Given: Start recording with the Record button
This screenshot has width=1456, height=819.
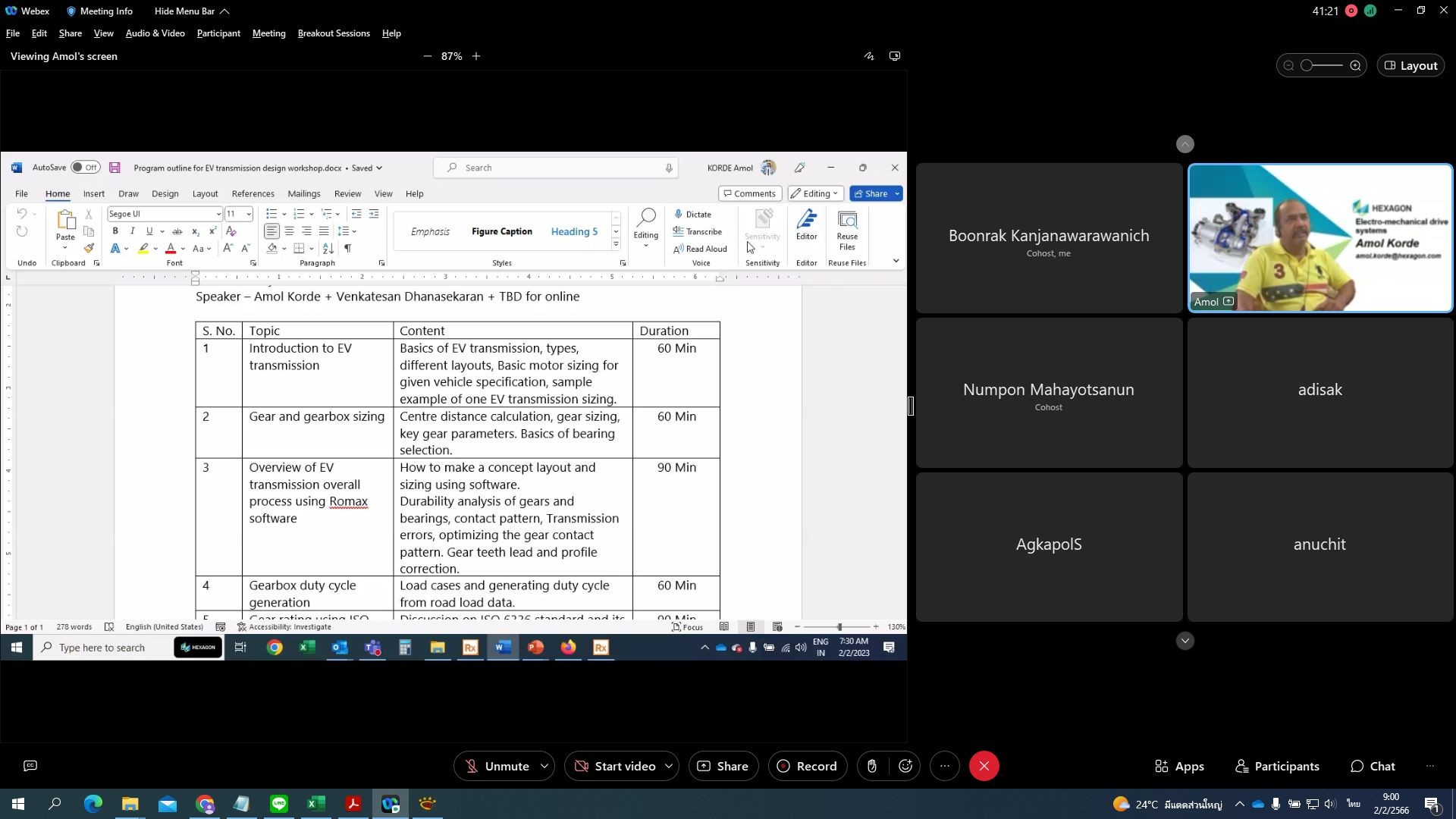Looking at the screenshot, I should (x=808, y=766).
